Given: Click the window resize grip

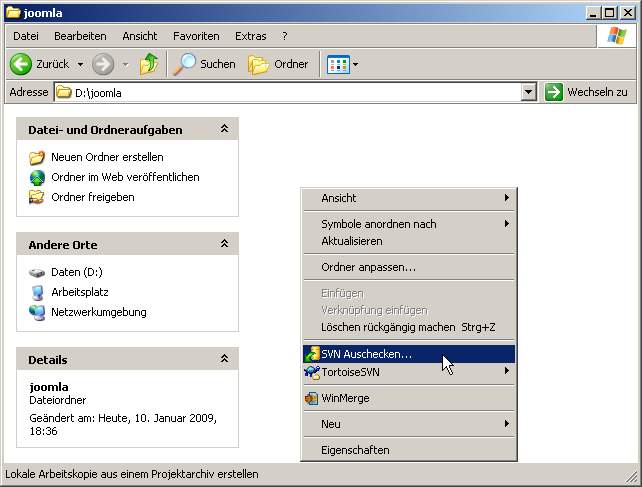Looking at the screenshot, I should [x=633, y=477].
